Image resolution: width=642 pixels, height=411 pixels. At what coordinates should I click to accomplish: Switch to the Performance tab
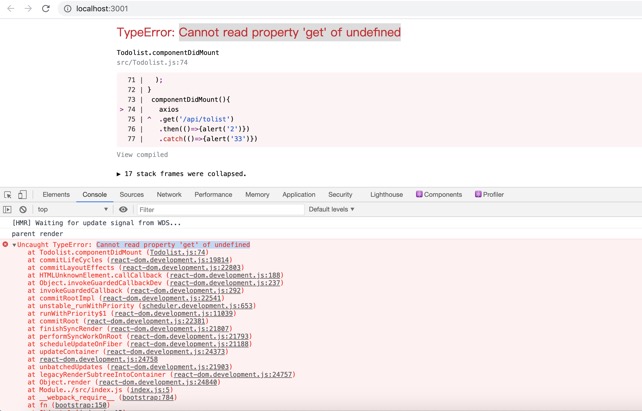[x=213, y=195]
